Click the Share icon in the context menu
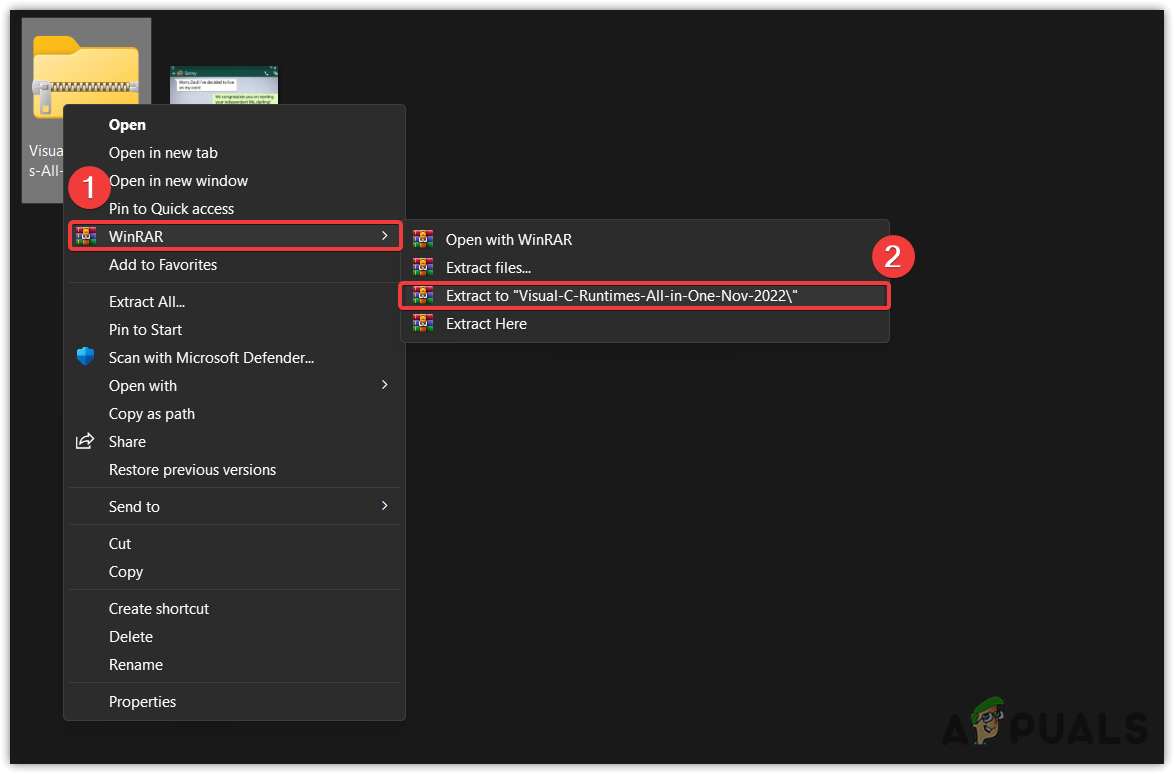The height and width of the screenshot is (774, 1174). point(85,441)
